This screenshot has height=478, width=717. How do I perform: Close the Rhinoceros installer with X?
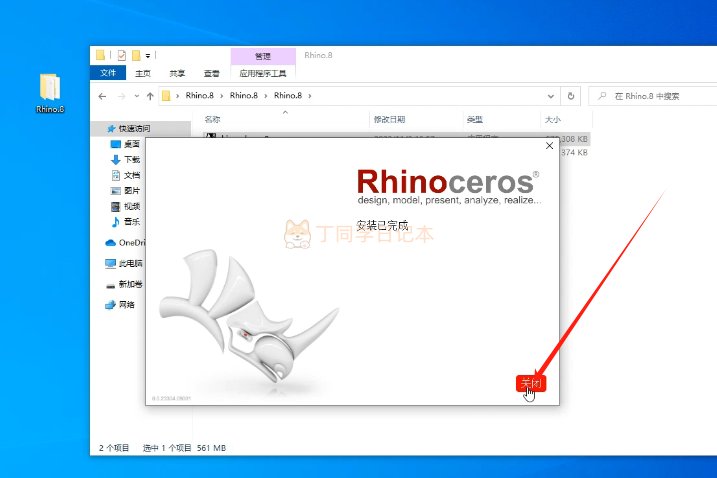[x=549, y=145]
